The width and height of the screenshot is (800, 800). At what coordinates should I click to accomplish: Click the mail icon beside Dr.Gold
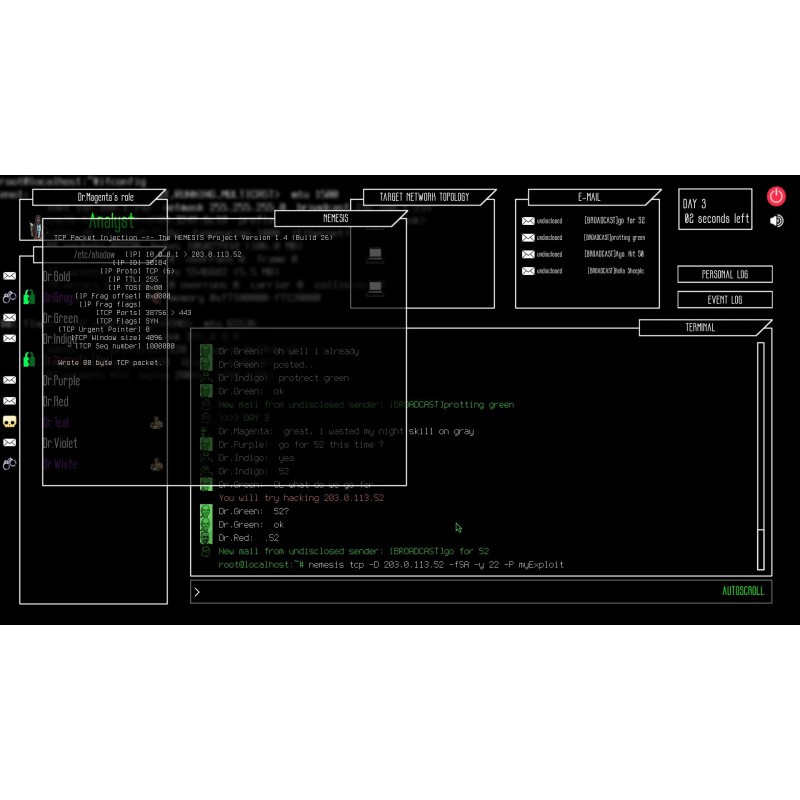pyautogui.click(x=10, y=276)
